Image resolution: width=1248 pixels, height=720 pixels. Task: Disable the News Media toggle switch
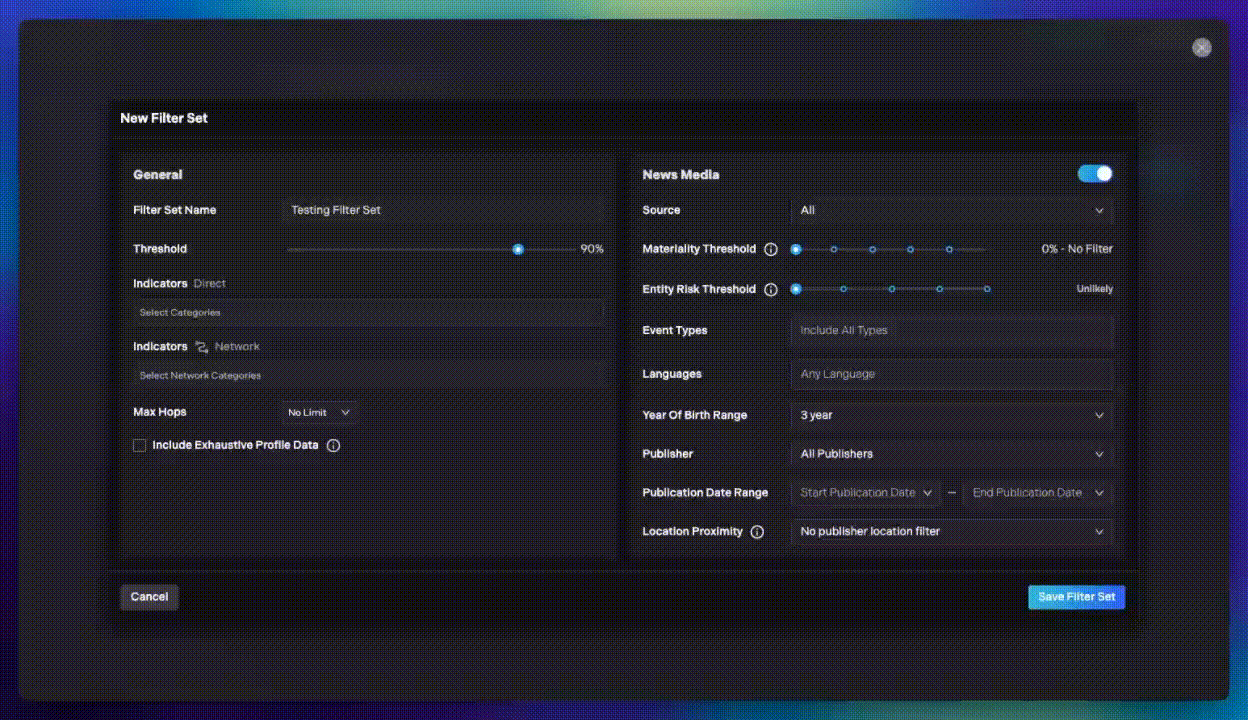coord(1095,174)
